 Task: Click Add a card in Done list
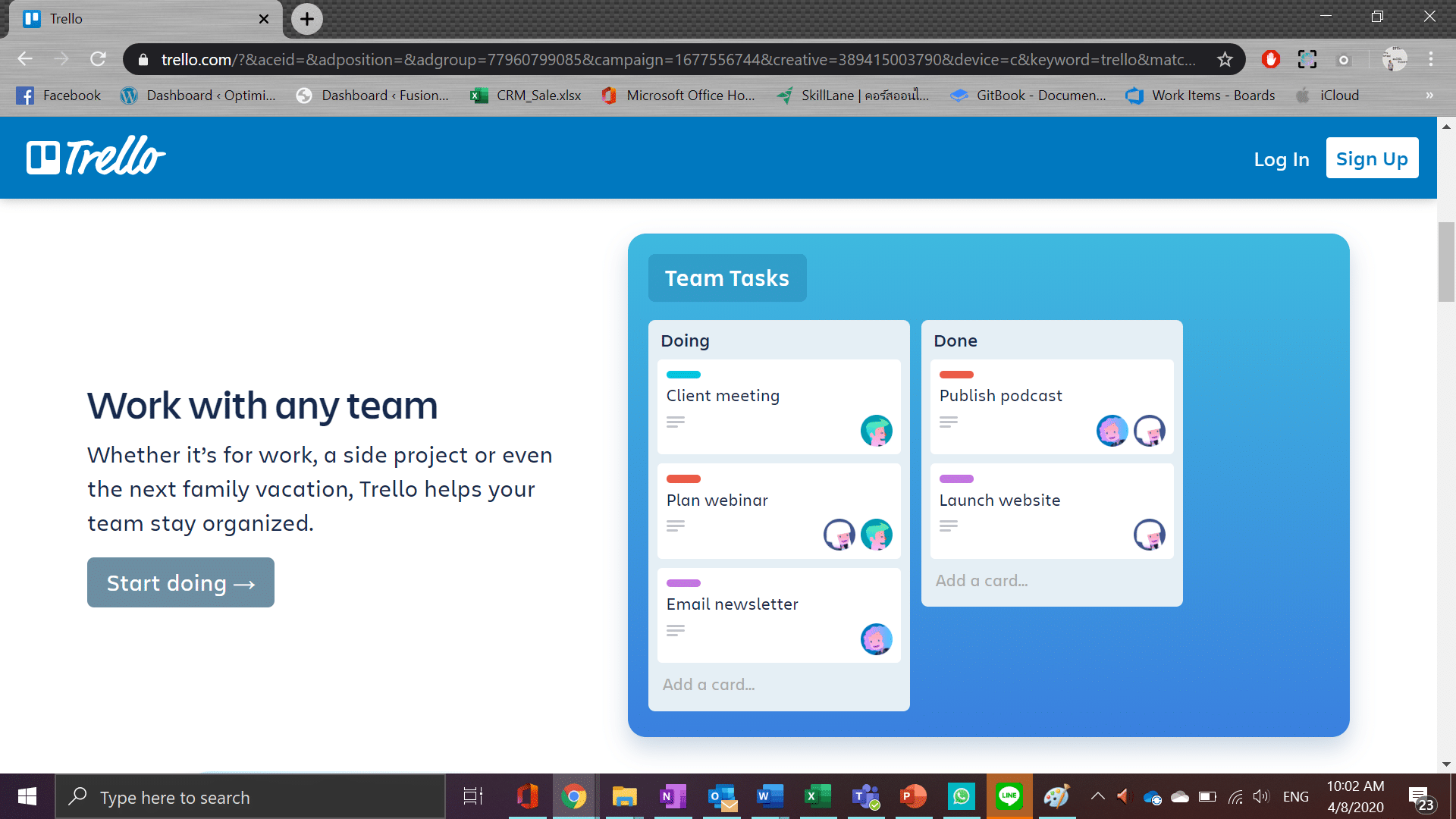pos(981,581)
